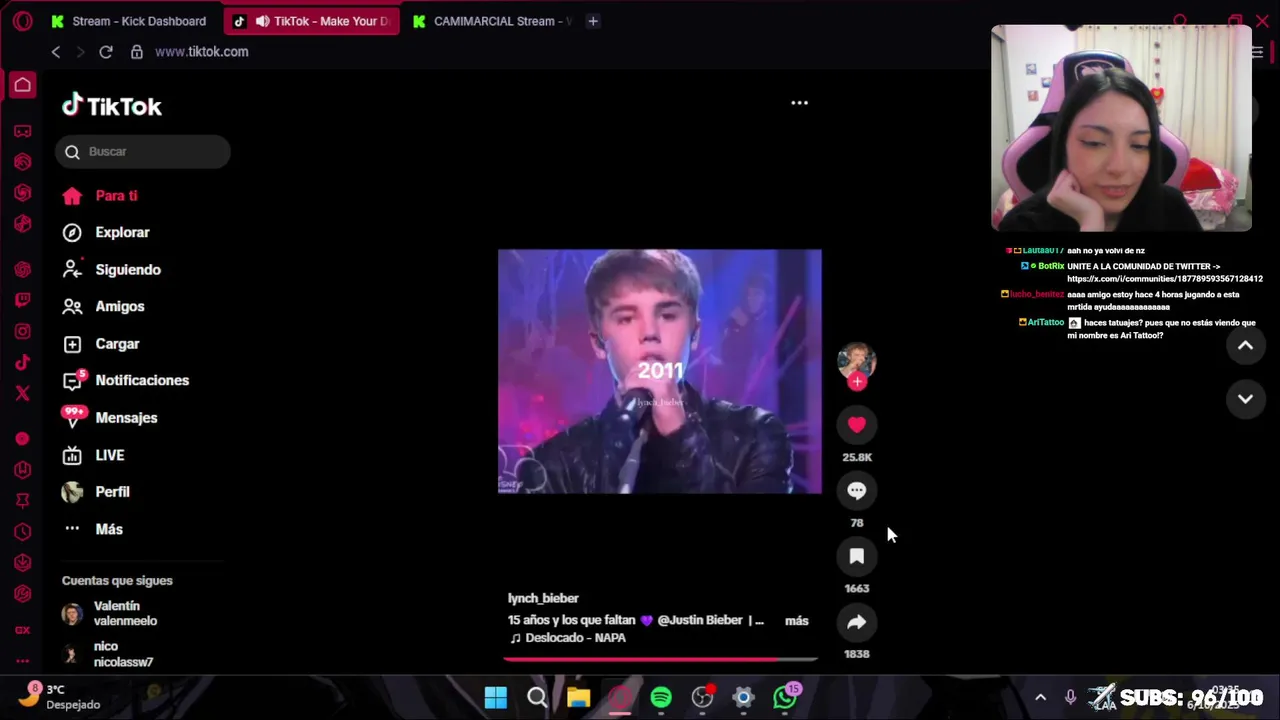Switch to the CAMIMARCIAL Stream tab

coord(490,21)
